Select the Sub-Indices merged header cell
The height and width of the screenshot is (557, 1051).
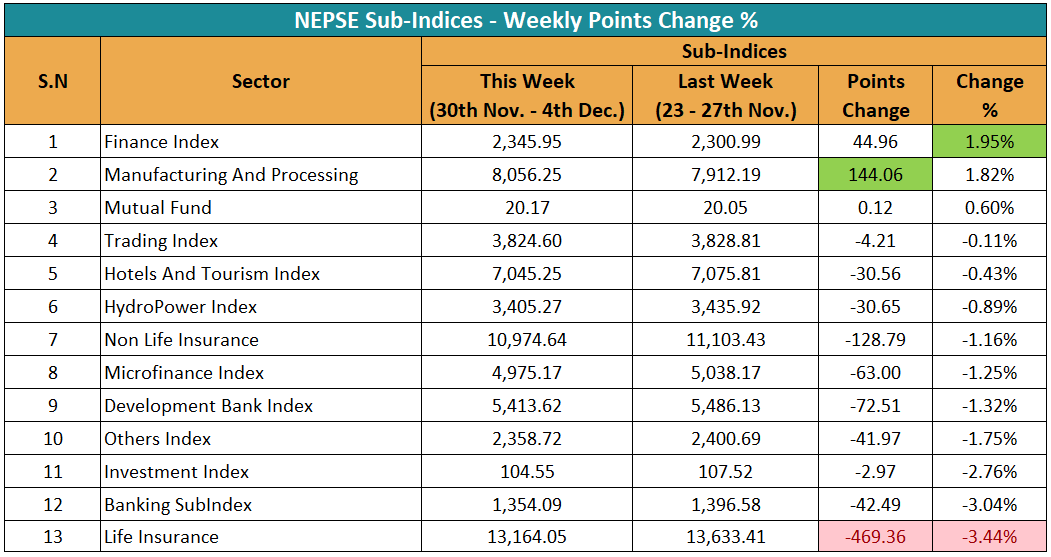pos(734,51)
